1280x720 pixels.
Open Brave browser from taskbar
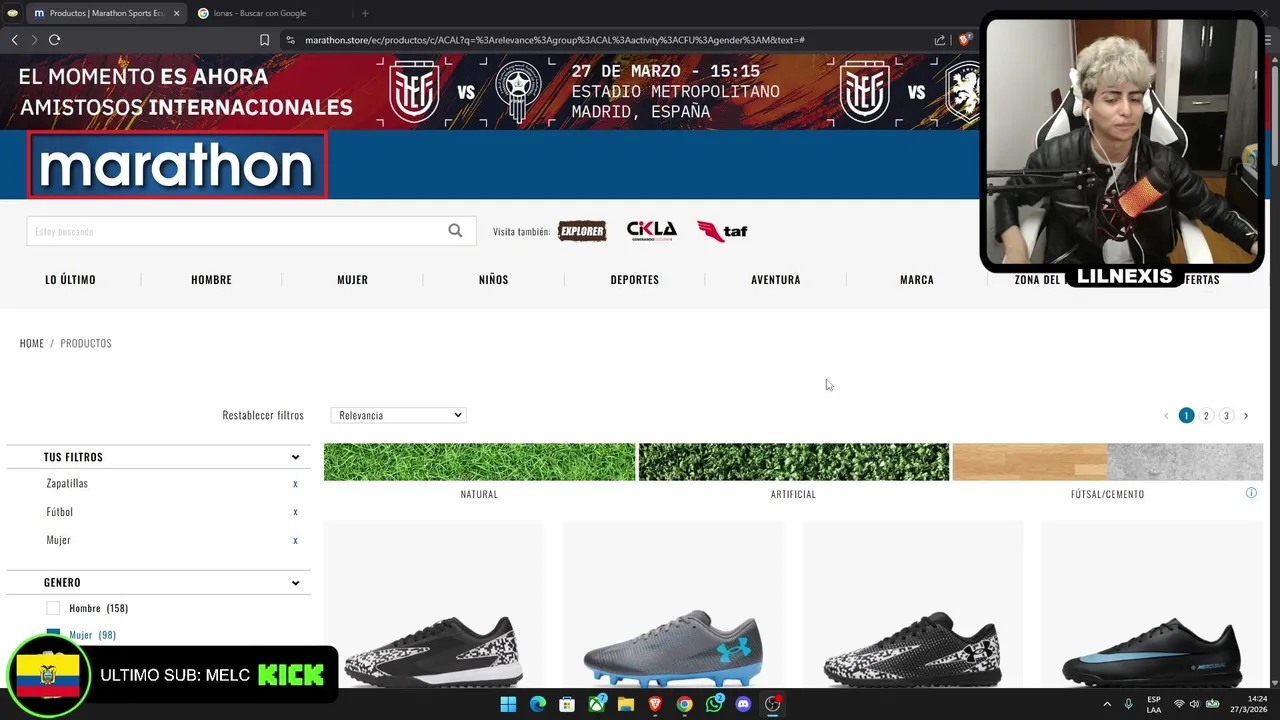tap(655, 704)
